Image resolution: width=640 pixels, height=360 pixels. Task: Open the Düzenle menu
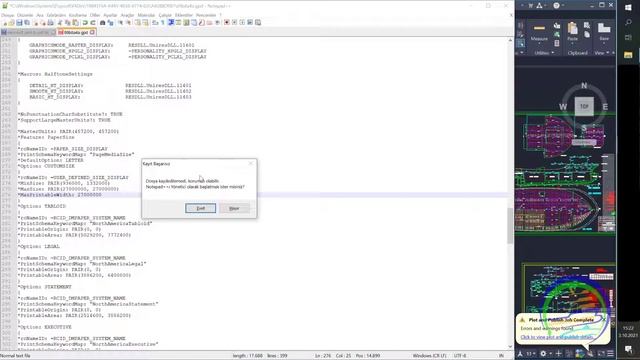pos(25,15)
